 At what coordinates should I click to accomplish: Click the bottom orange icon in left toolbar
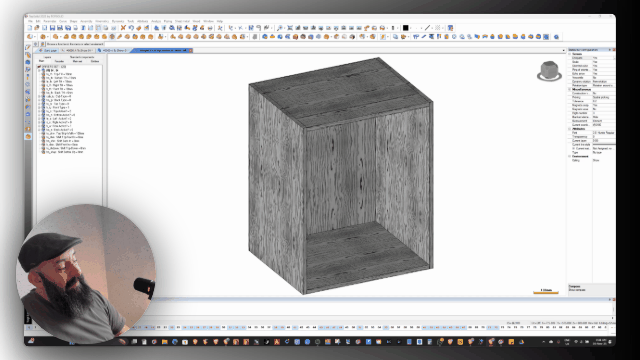28,136
